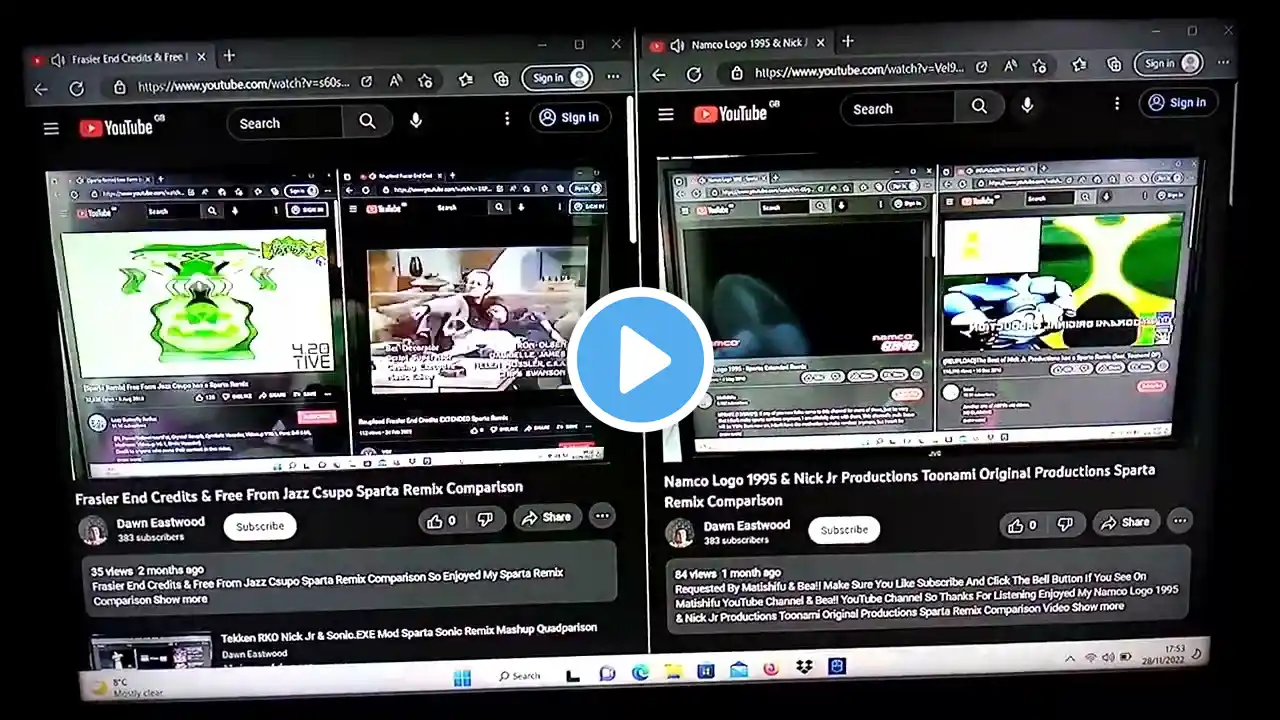This screenshot has width=1280, height=720.
Task: Click YouTube Sign in, left window
Action: click(x=569, y=117)
